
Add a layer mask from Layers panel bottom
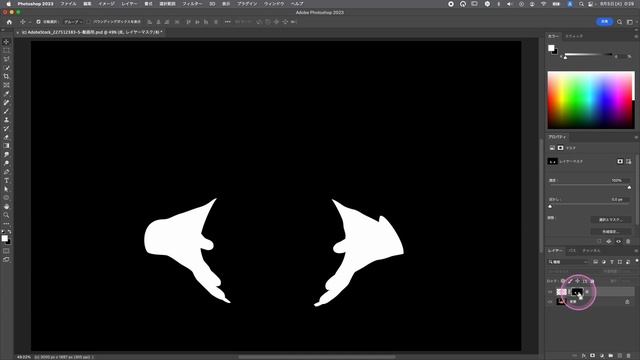coord(593,356)
